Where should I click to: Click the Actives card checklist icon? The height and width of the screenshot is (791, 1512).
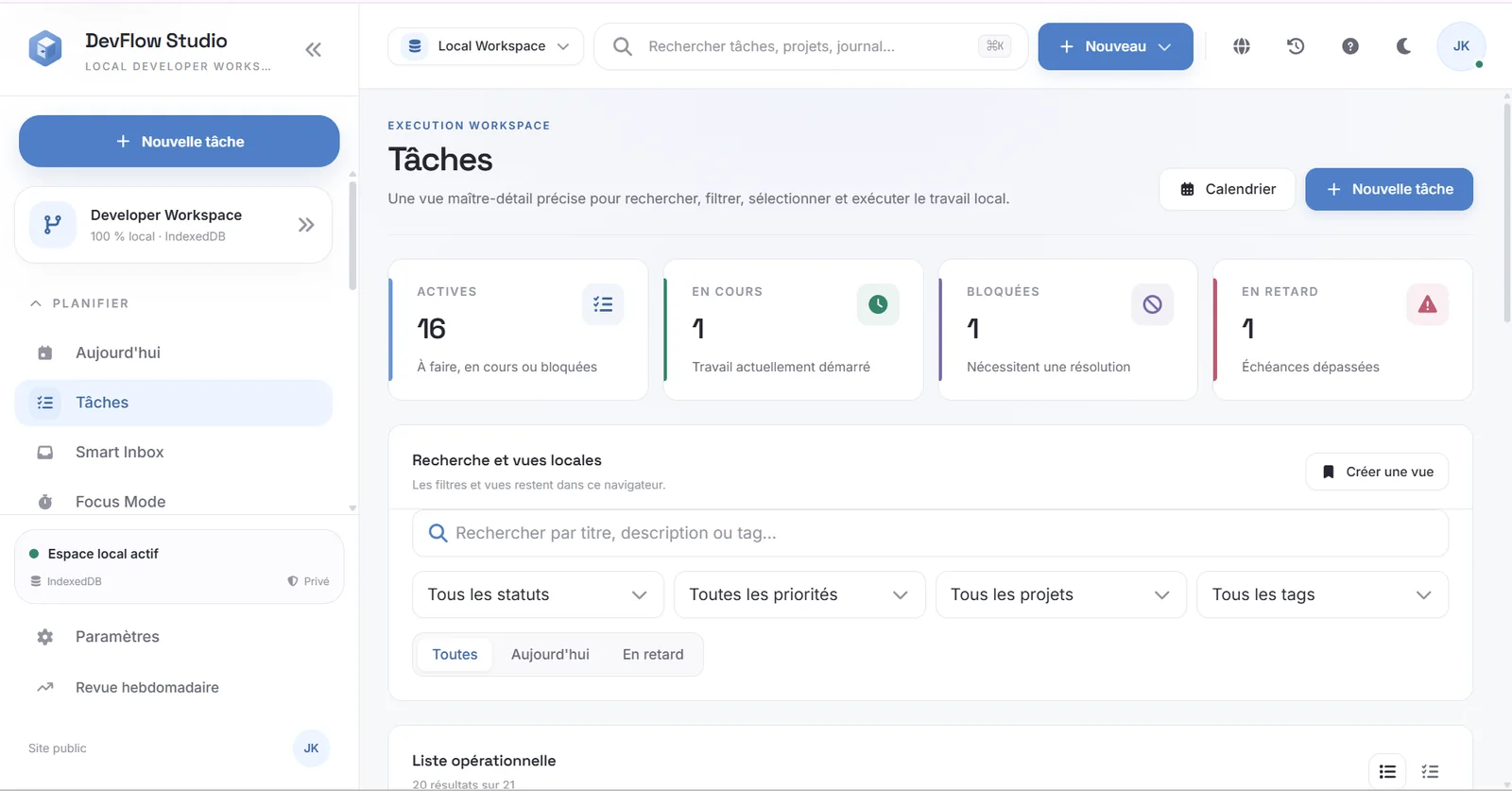603,304
